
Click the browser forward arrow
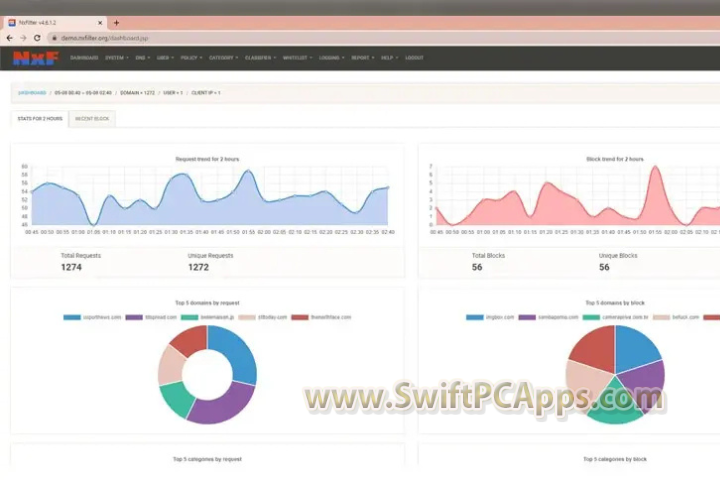point(23,38)
